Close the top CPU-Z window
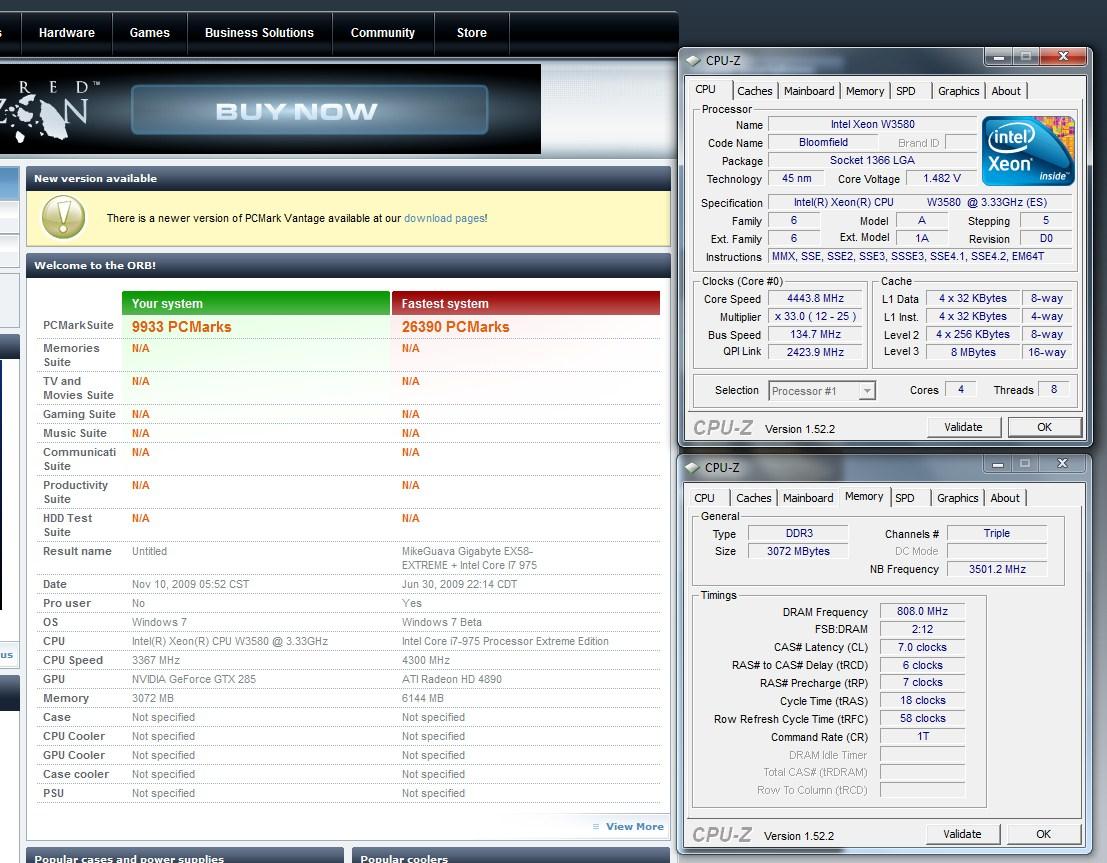Screen dimensions: 1107x863 pyautogui.click(x=1063, y=56)
